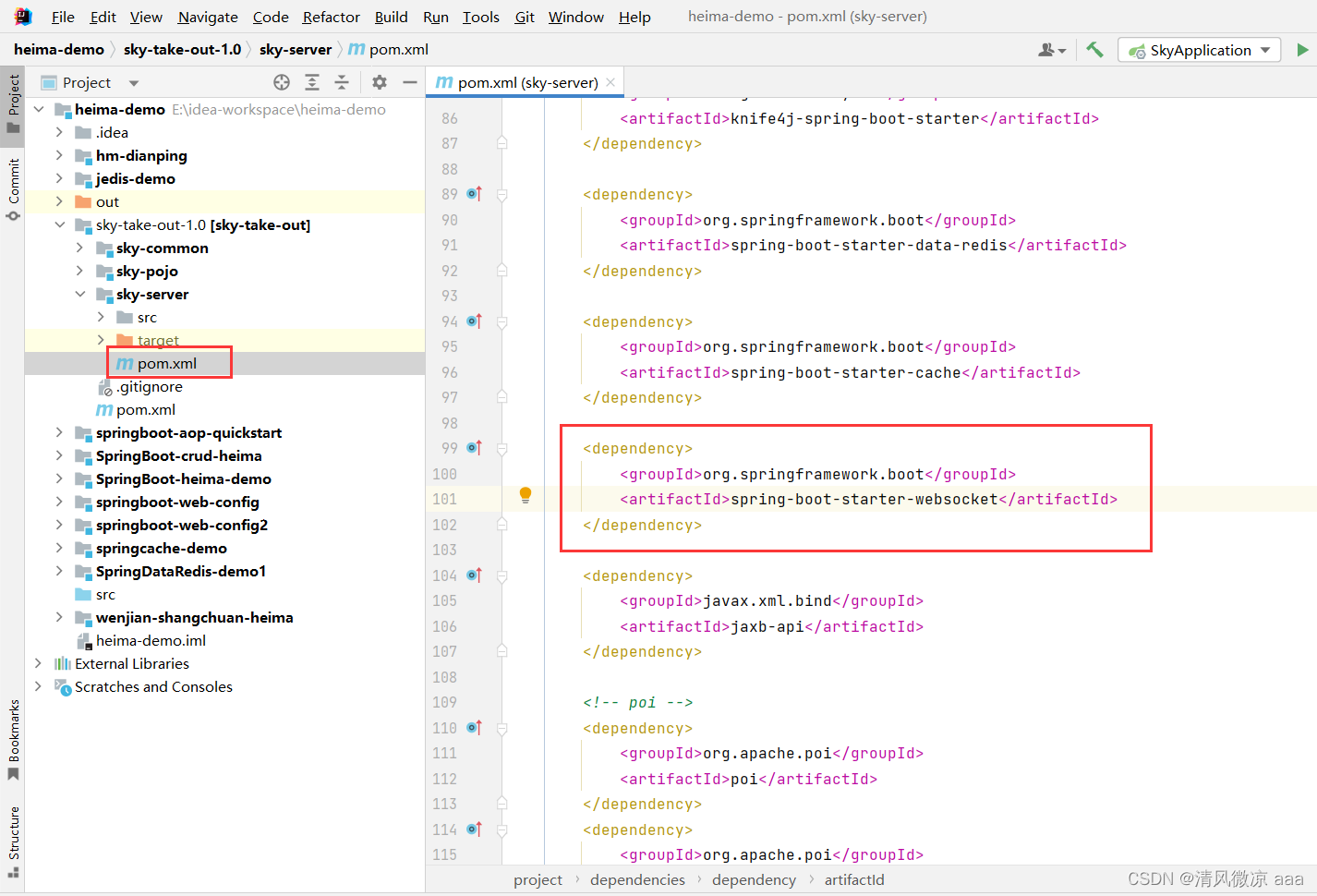Click gutter override marker on line 89

point(475,194)
